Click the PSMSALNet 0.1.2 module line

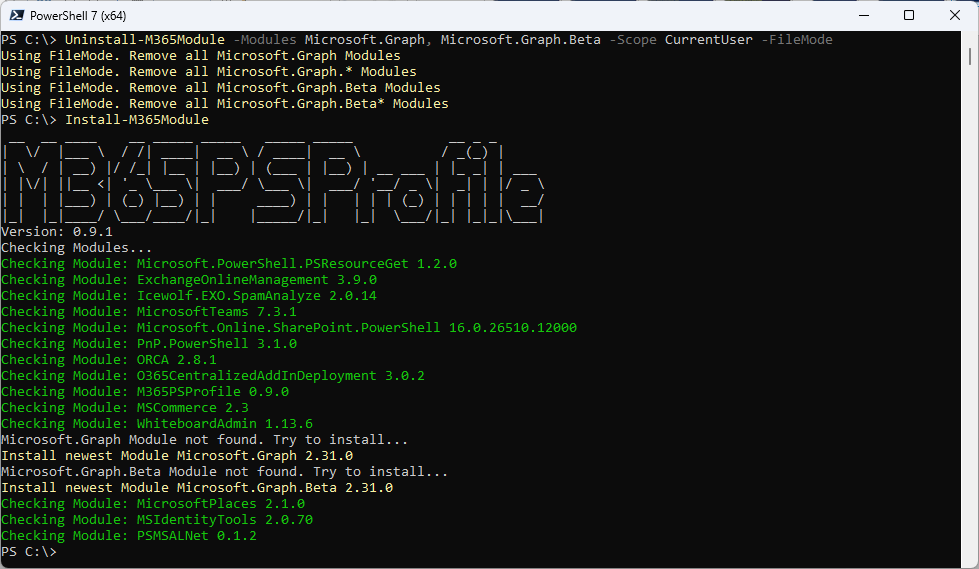click(x=128, y=536)
